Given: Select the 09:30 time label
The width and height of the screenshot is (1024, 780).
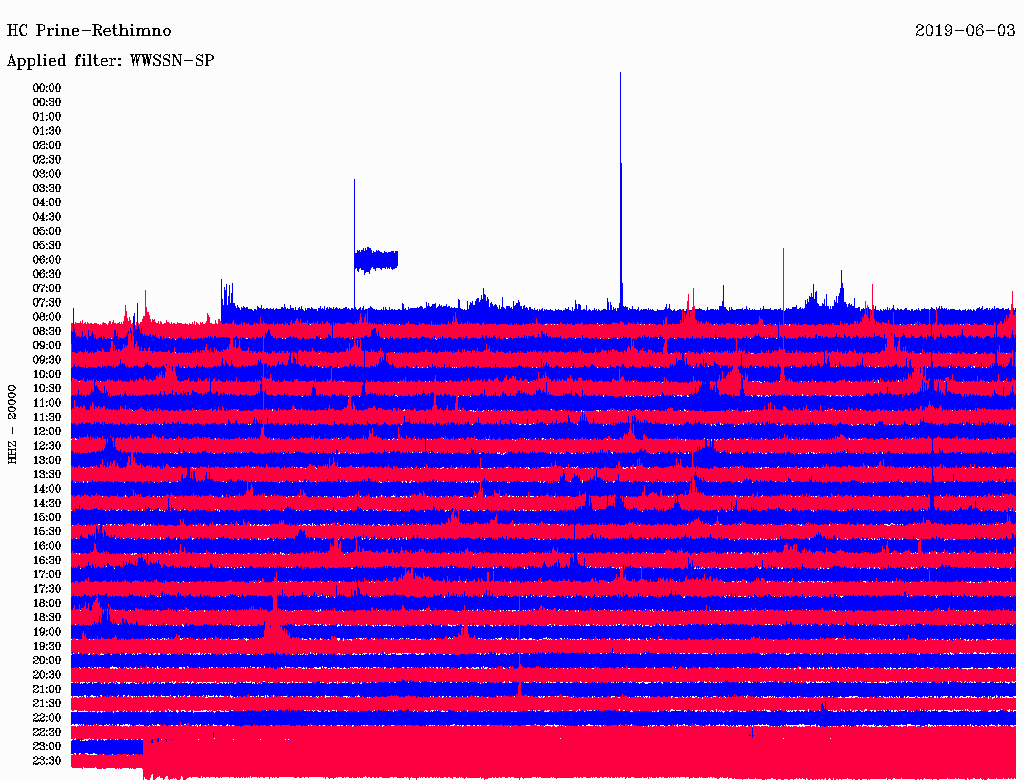Looking at the screenshot, I should pos(46,360).
